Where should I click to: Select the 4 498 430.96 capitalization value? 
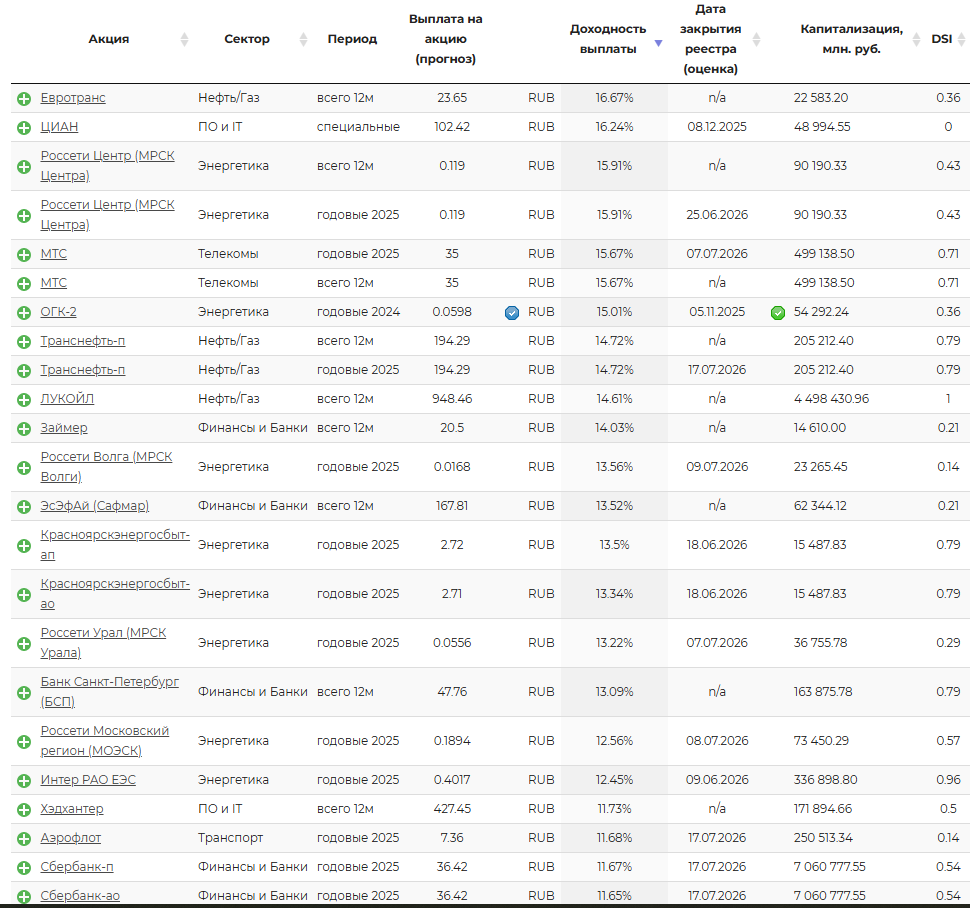(x=831, y=399)
